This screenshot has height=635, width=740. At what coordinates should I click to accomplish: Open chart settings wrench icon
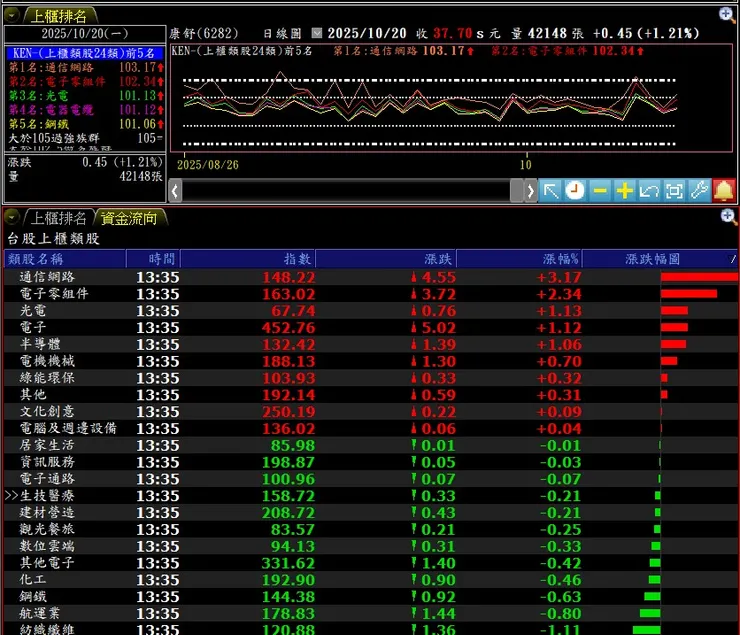[699, 191]
